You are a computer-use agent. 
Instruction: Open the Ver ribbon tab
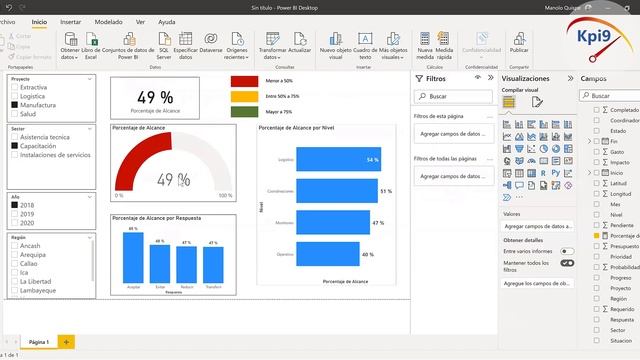(140, 22)
